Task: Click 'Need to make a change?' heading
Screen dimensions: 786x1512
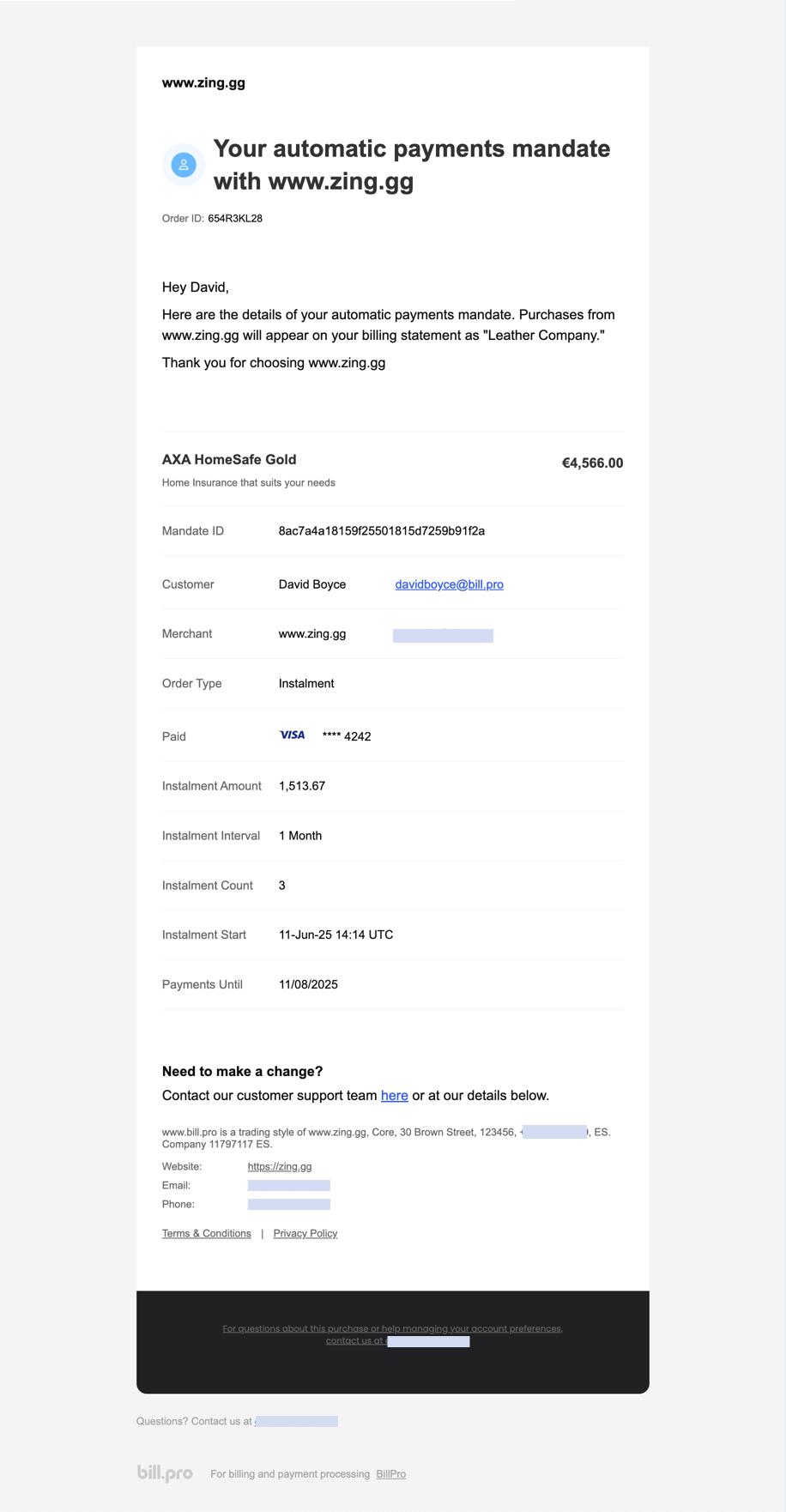Action: click(243, 1072)
